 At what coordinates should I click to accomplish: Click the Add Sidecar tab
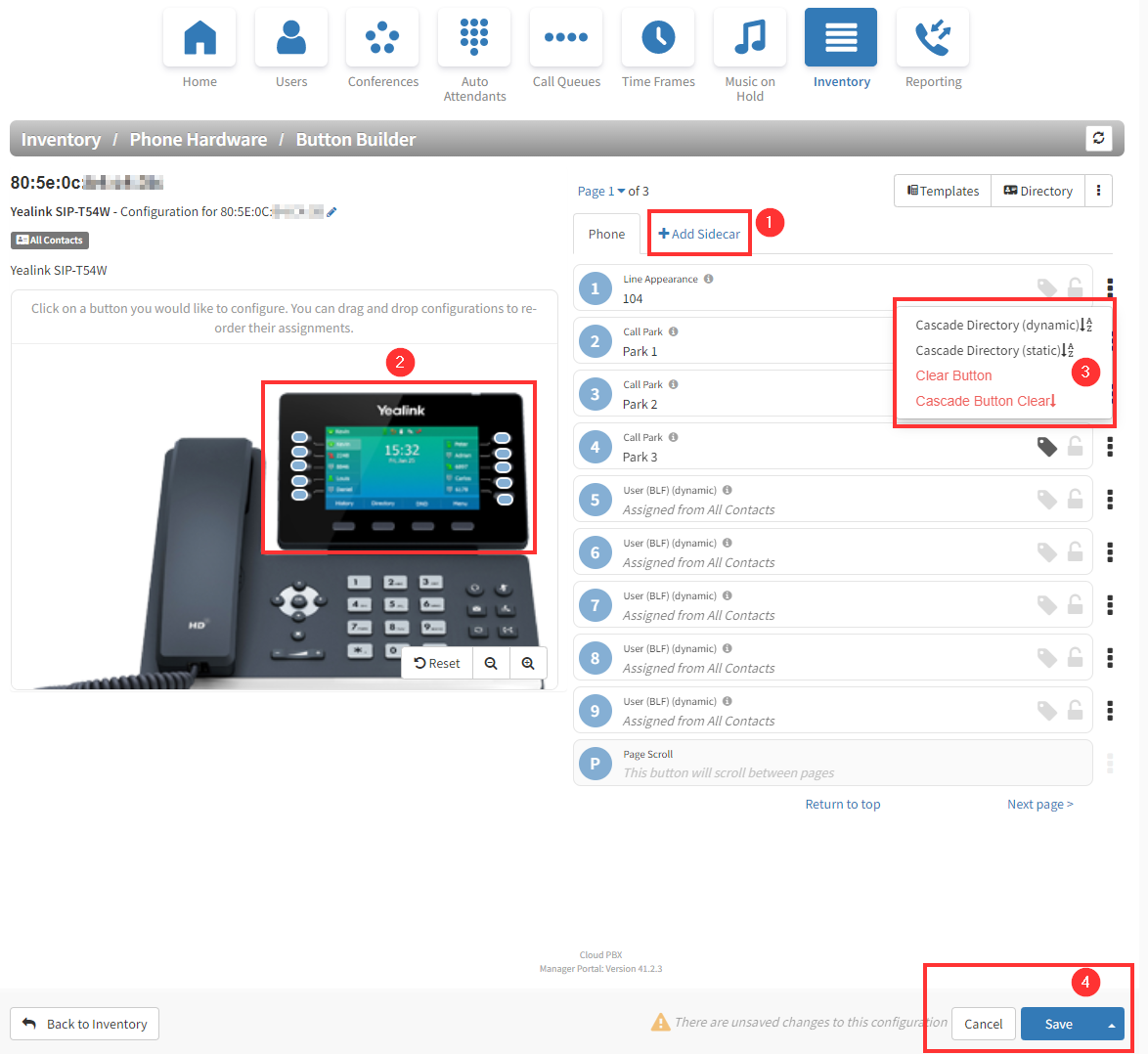point(699,235)
